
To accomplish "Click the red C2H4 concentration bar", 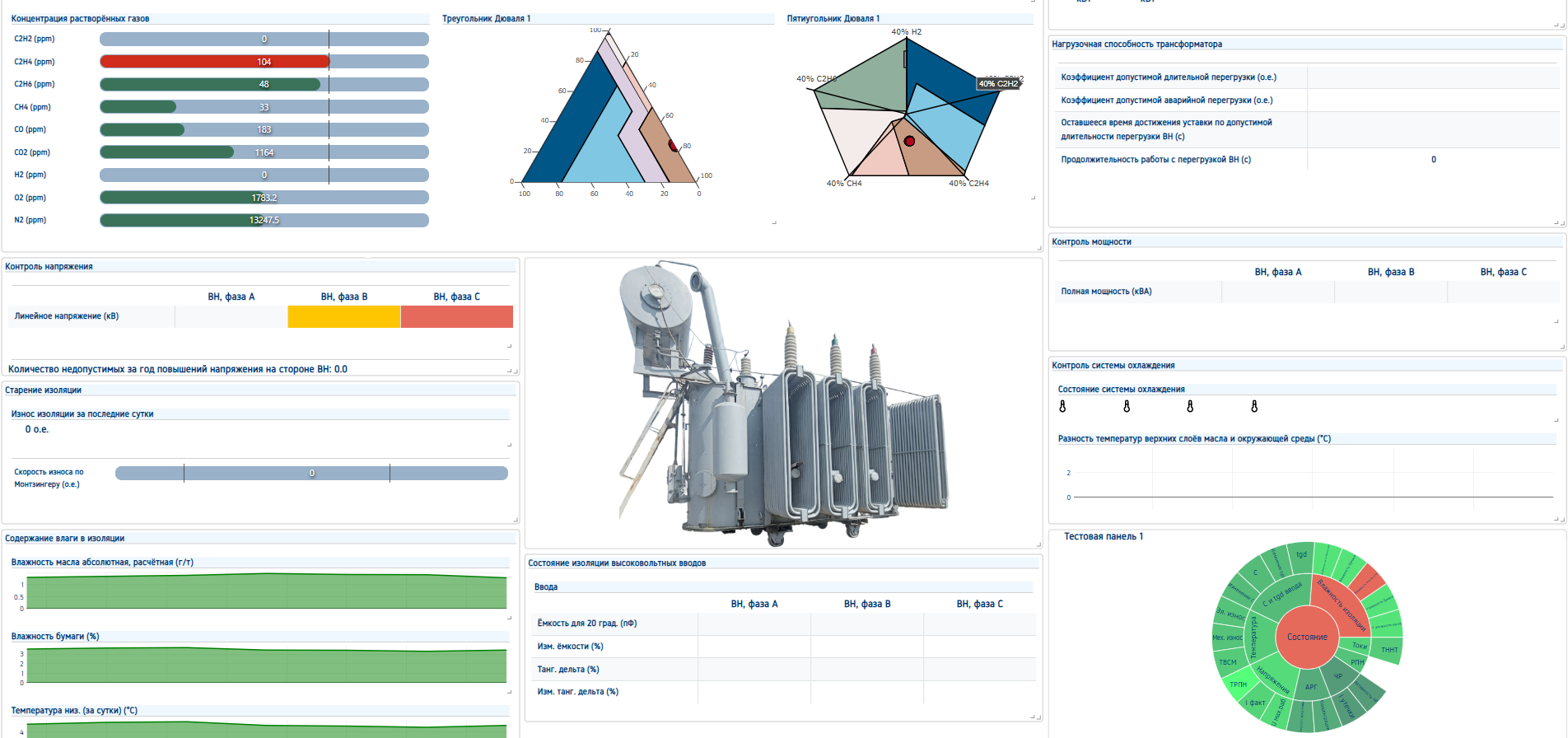I will click(x=215, y=62).
